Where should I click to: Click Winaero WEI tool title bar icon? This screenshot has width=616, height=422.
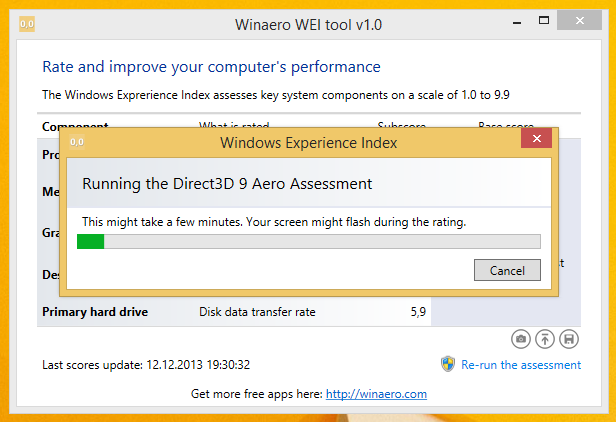[x=27, y=24]
